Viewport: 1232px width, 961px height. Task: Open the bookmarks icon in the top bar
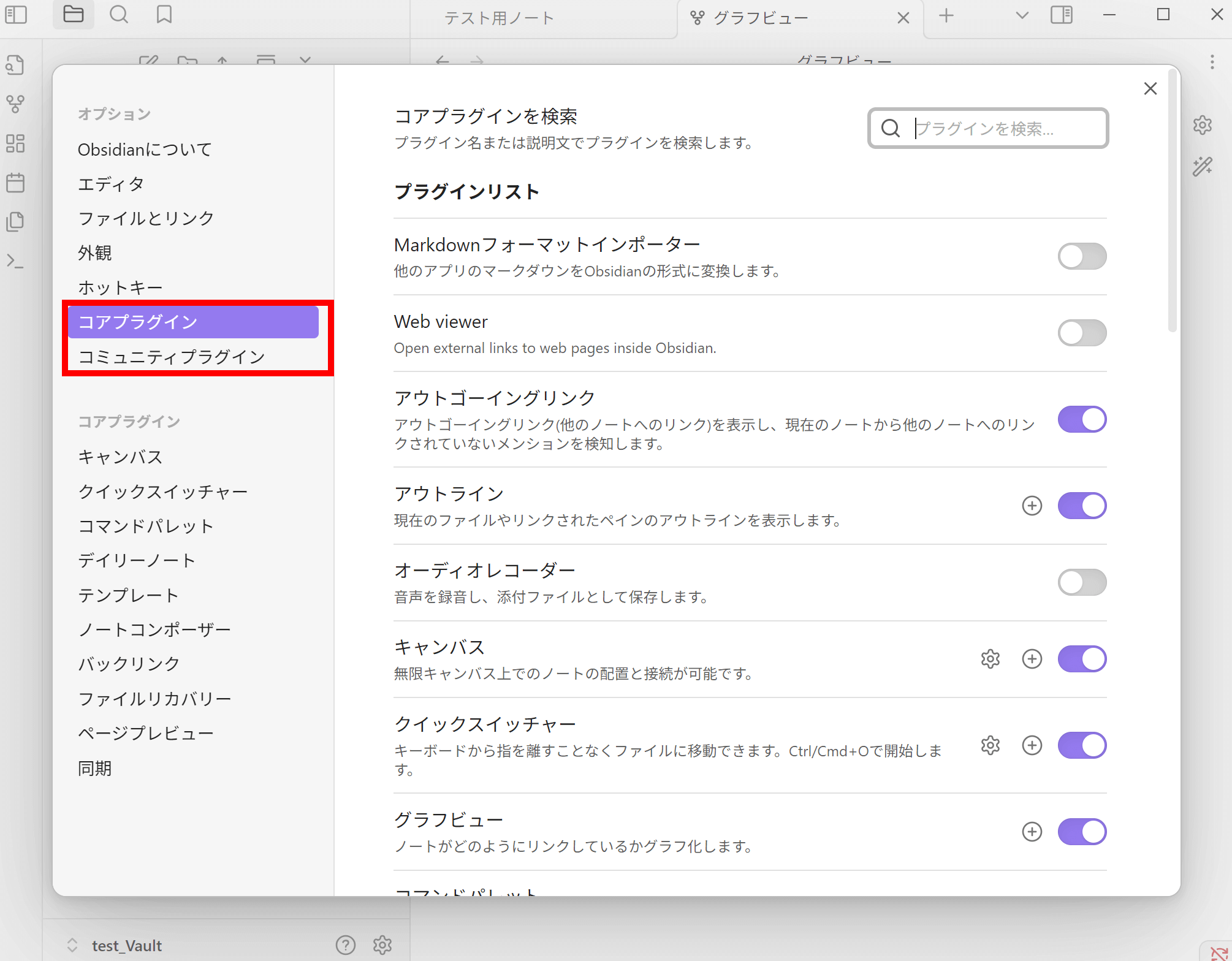tap(164, 14)
